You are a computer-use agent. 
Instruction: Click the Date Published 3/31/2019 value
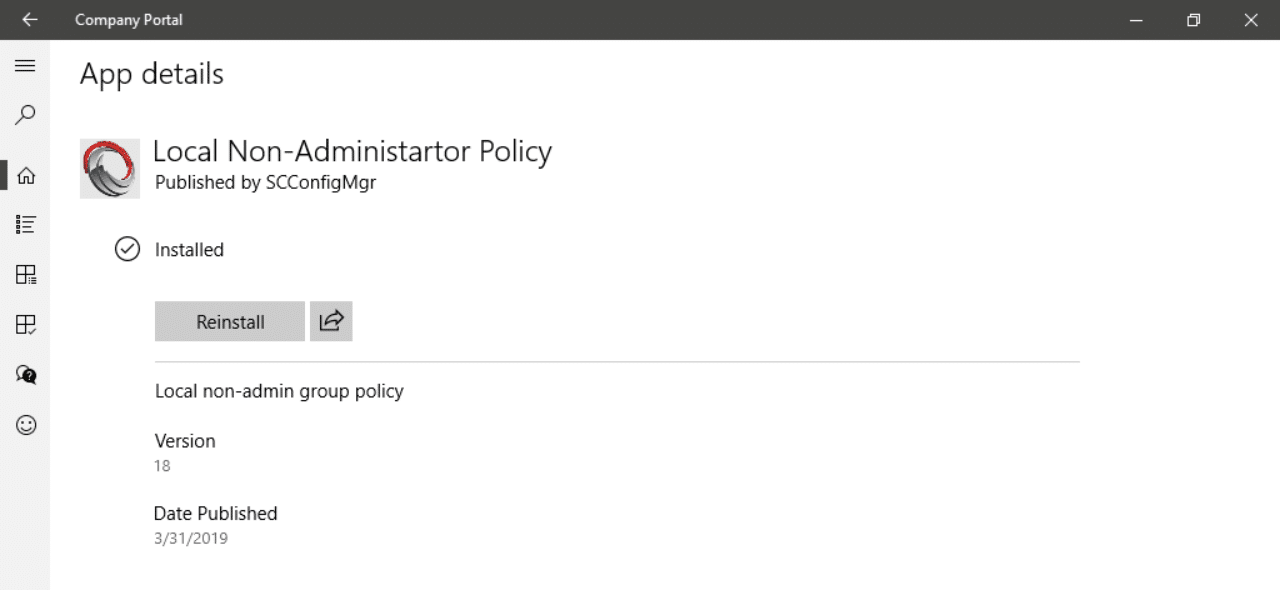[x=191, y=539]
